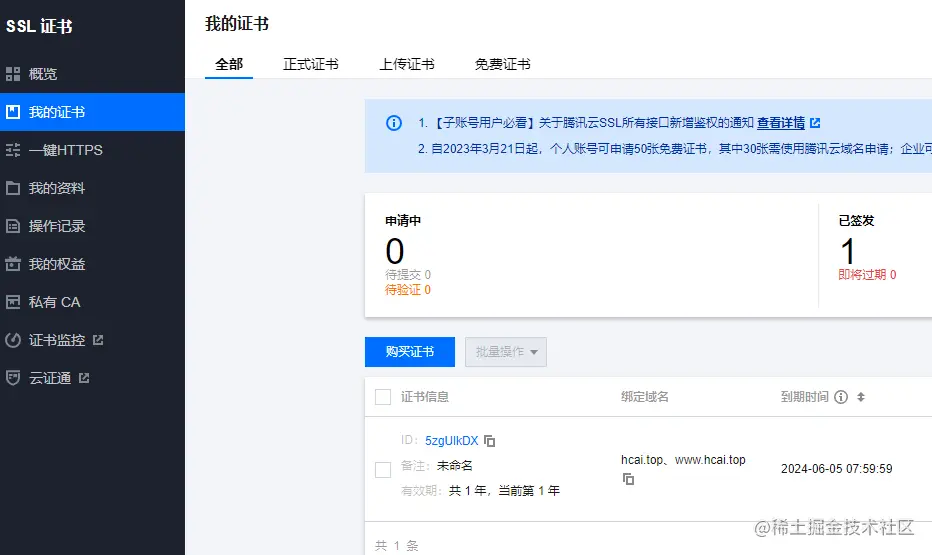The height and width of the screenshot is (555, 932).
Task: Click the 我的证书 bookmark icon
Action: pos(13,112)
